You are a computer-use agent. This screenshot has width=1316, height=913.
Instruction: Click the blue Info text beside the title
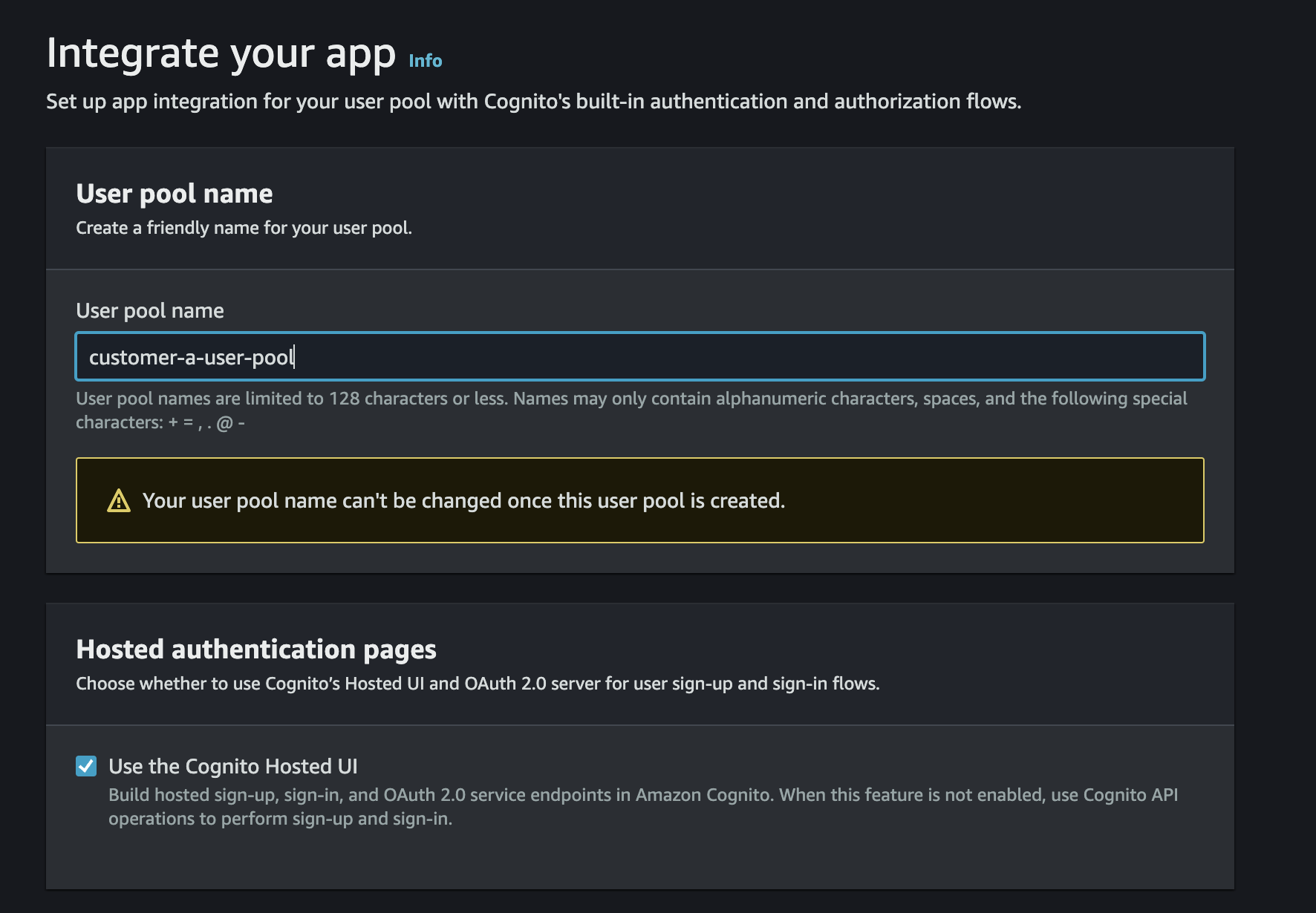pos(425,61)
